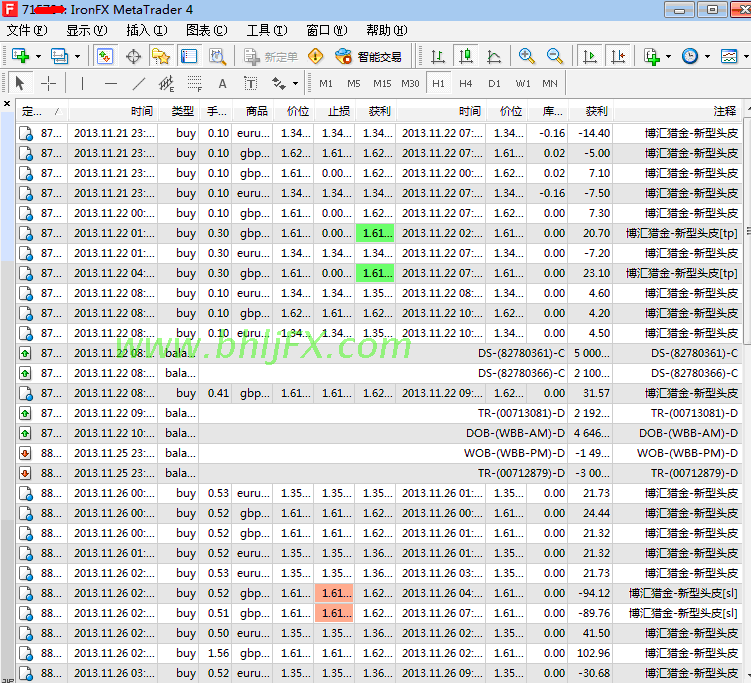This screenshot has height=683, width=751.
Task: Switch chart to bar chart
Action: (438, 57)
